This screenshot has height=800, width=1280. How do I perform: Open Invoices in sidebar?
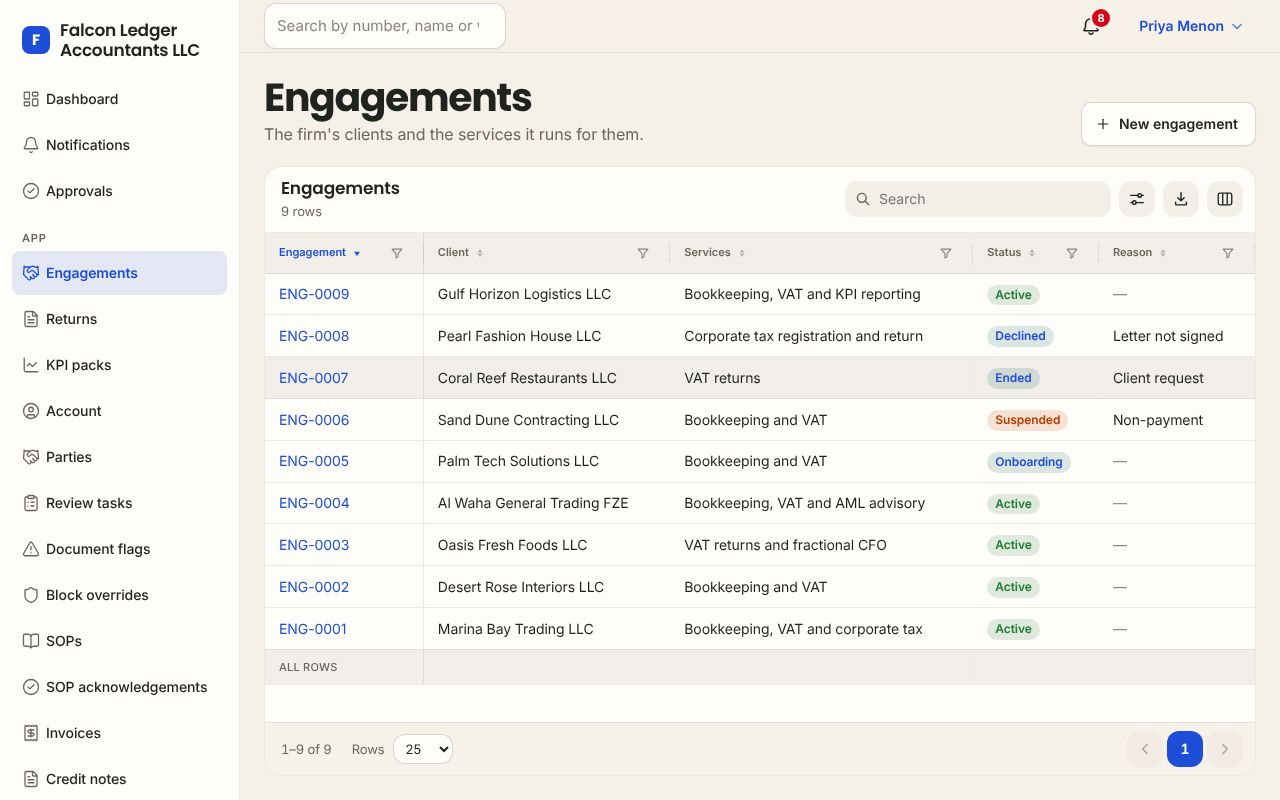pos(119,733)
